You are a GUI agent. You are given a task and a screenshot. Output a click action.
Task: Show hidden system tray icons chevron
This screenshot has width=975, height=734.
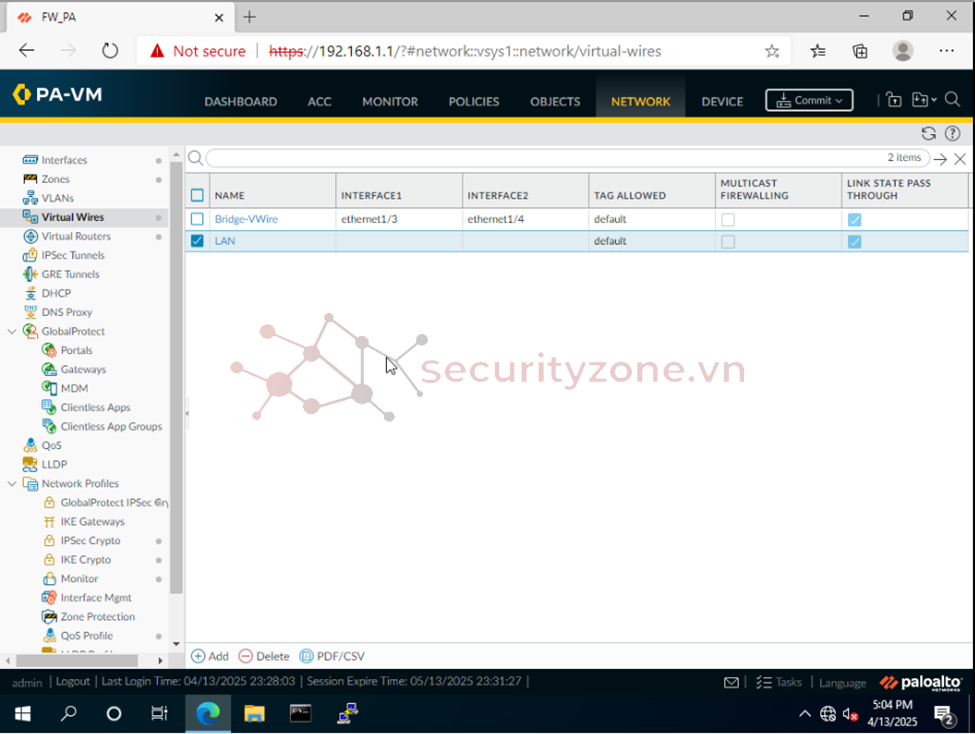(x=805, y=713)
